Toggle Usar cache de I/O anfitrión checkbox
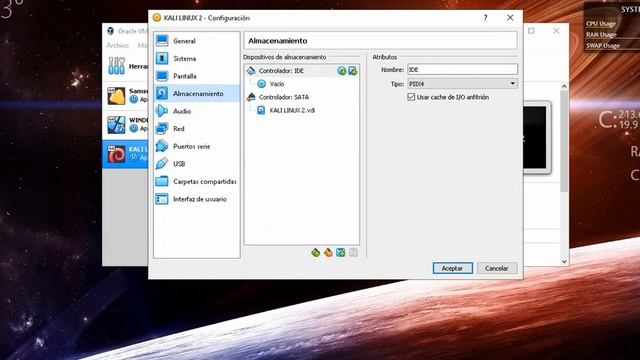Image resolution: width=640 pixels, height=360 pixels. click(411, 97)
